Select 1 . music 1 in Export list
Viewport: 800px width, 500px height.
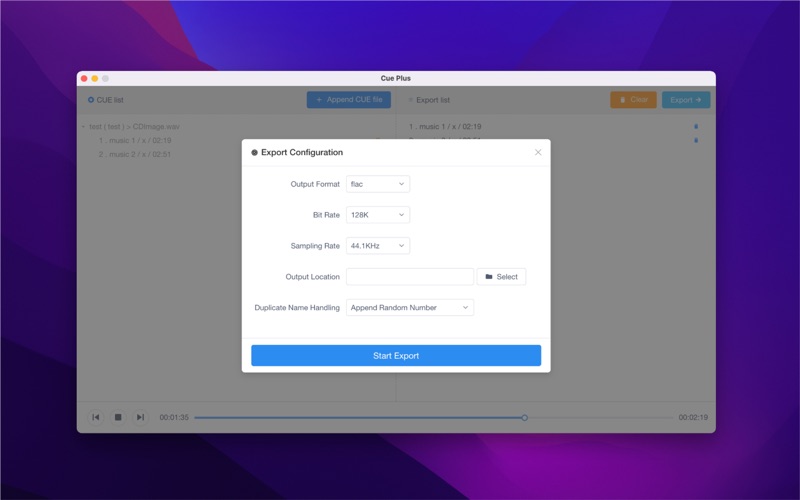[445, 127]
